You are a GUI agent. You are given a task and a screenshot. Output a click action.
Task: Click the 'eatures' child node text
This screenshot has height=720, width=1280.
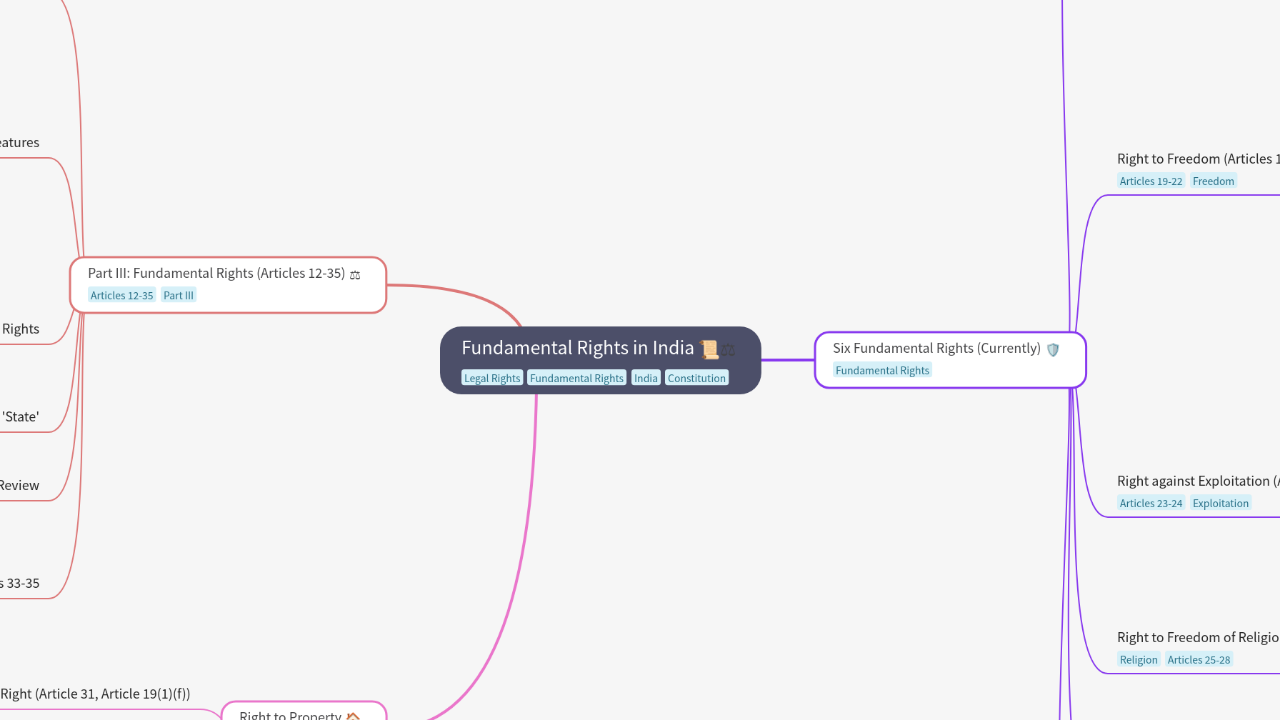point(19,143)
